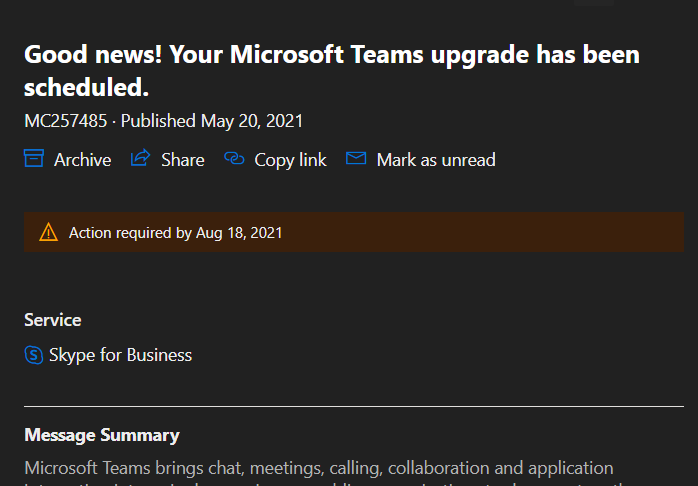The height and width of the screenshot is (486, 698).
Task: Click the 'Microsoft Teams brings chat' summary paragraph
Action: [x=318, y=468]
